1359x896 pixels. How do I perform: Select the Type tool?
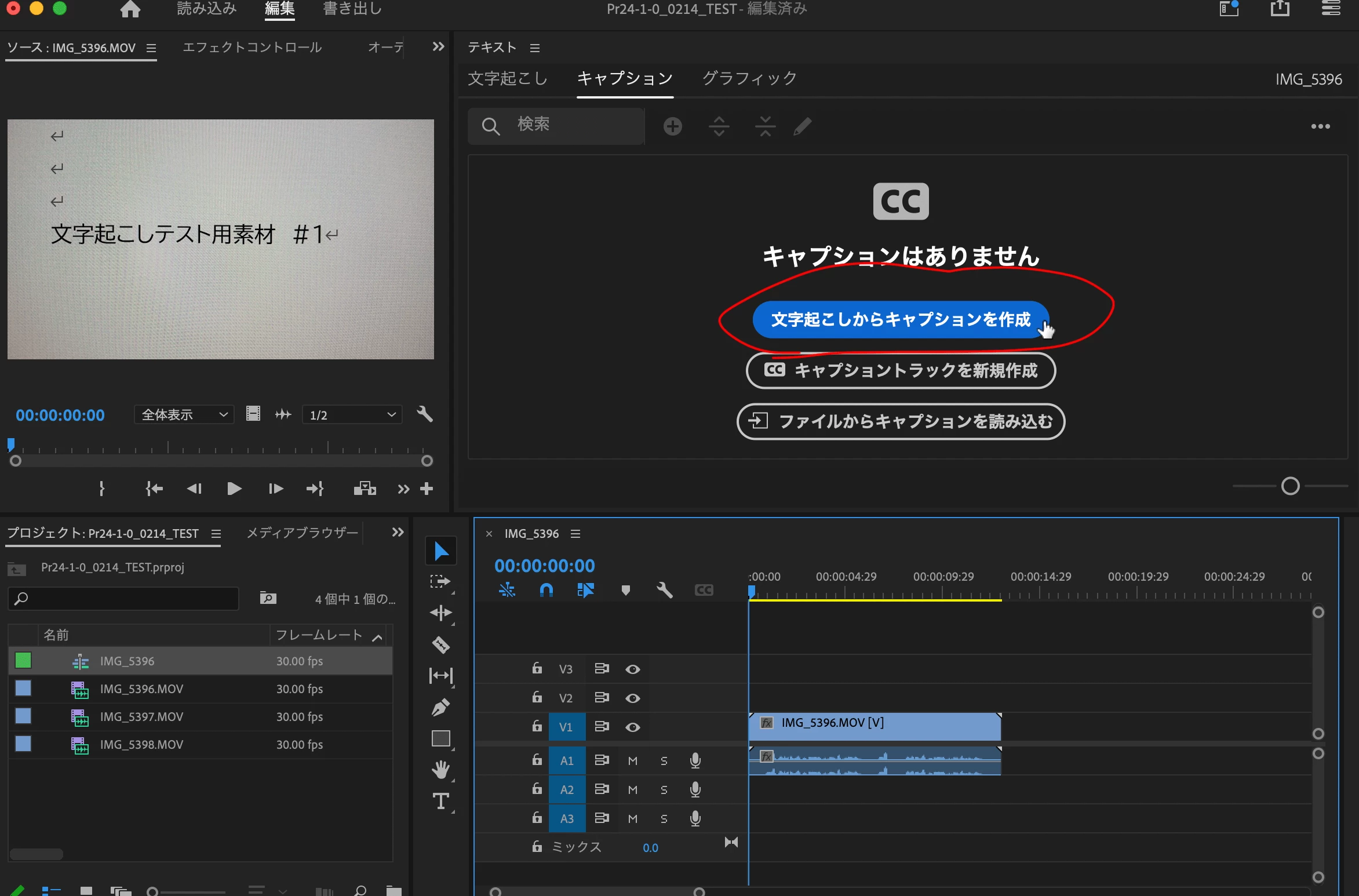(440, 801)
